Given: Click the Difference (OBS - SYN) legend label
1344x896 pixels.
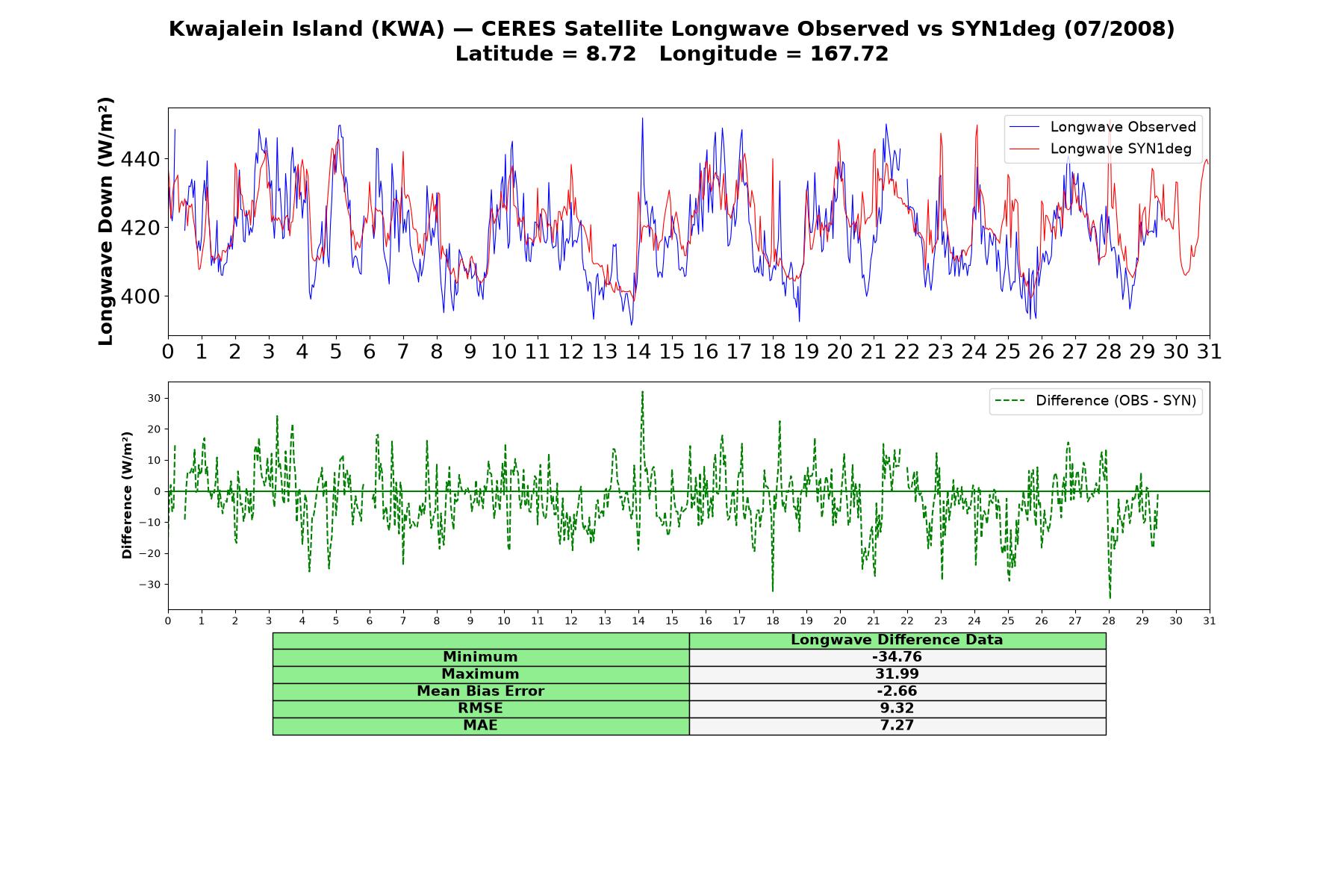Looking at the screenshot, I should [1116, 401].
